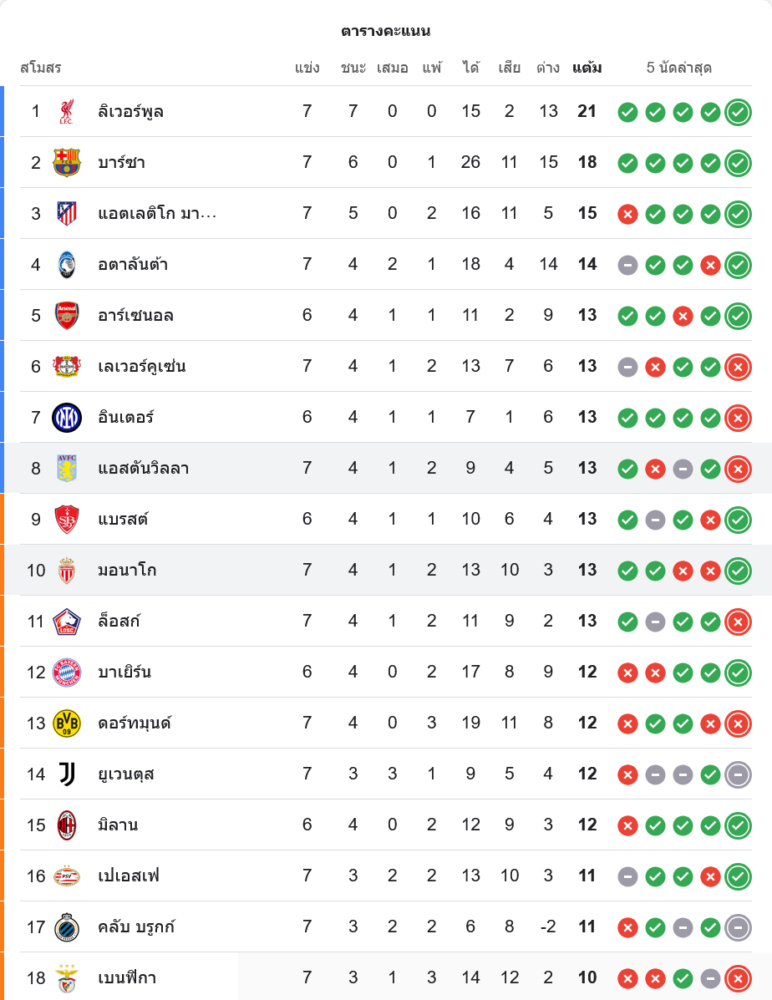This screenshot has height=1000, width=772.
Task: Click the Dortmund BVB crest
Action: 66,723
